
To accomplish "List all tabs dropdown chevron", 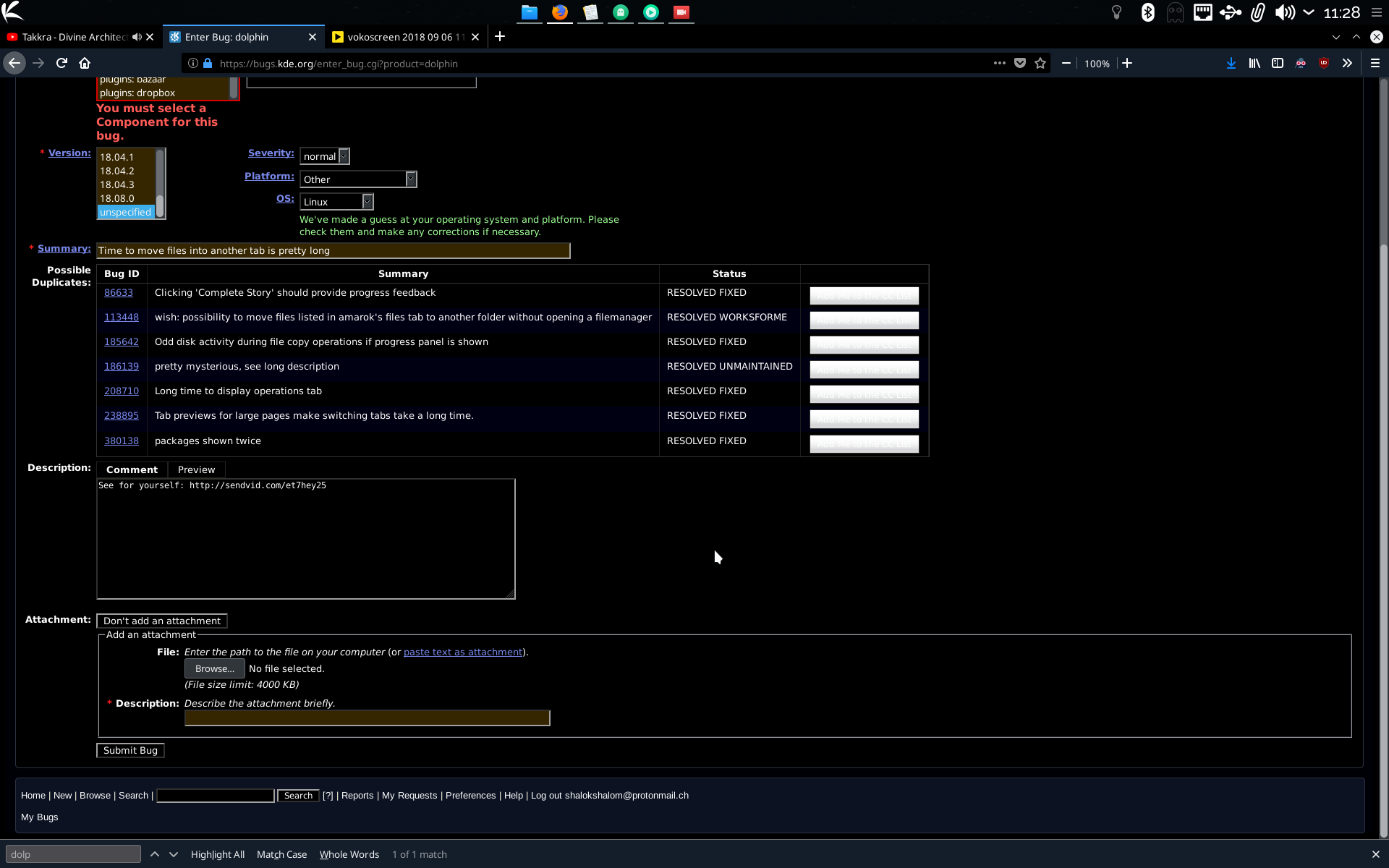I will (1335, 37).
